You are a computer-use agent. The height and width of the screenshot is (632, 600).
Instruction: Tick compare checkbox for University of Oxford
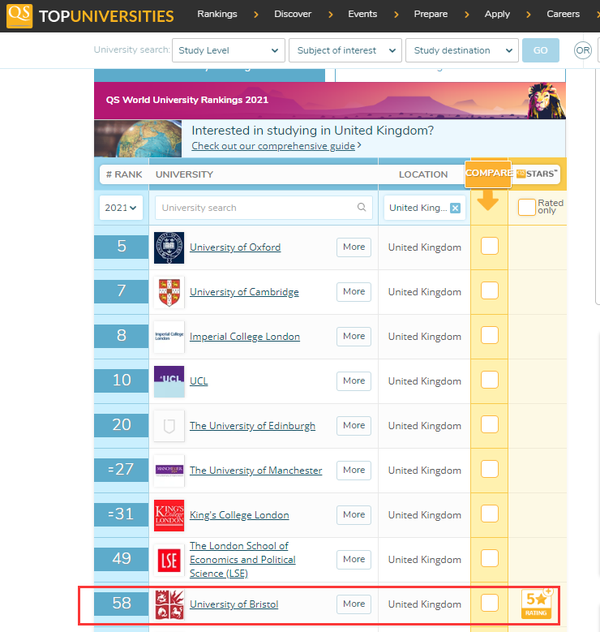[490, 246]
